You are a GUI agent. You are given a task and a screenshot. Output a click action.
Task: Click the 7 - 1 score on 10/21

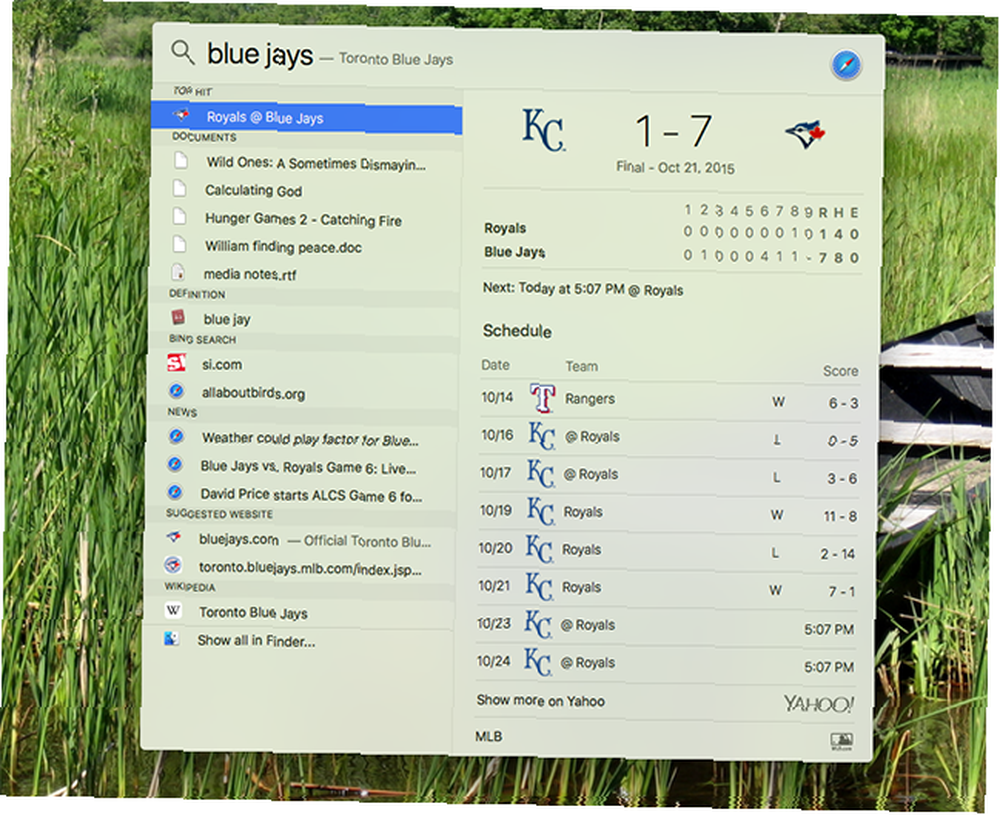(x=841, y=591)
